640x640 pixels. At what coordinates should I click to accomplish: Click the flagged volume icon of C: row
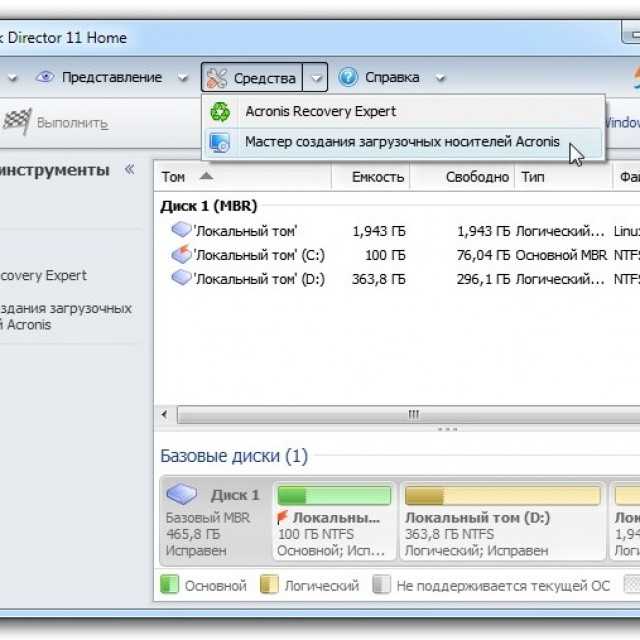(181, 254)
